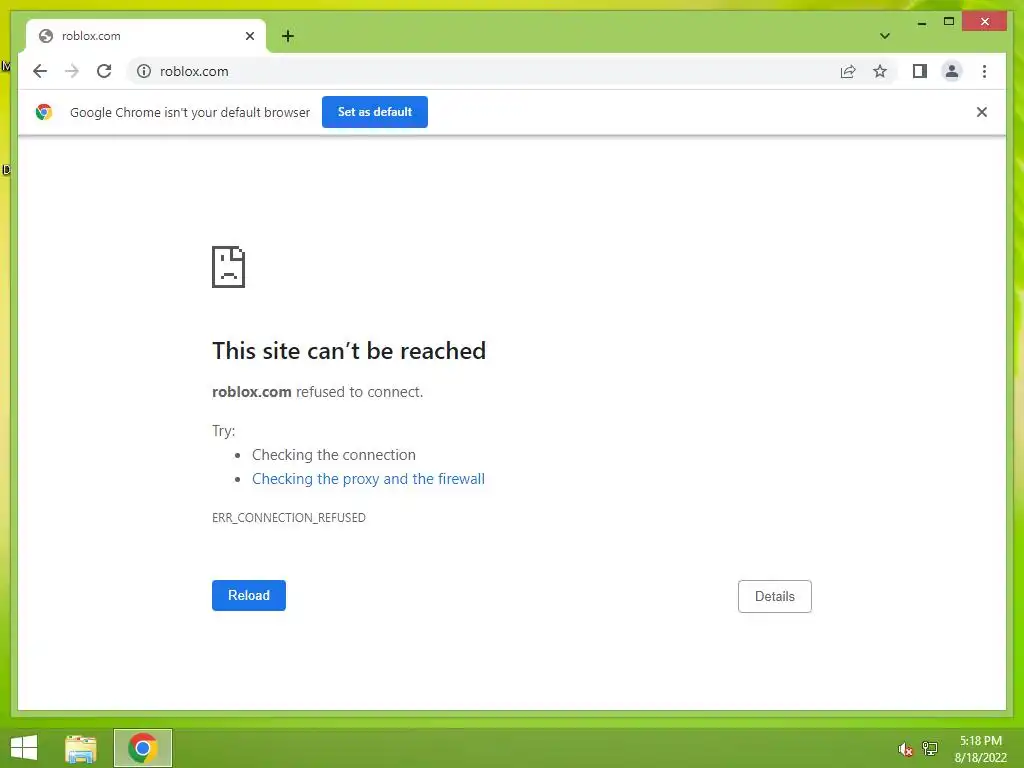
Task: Set Chrome as default browser
Action: tap(374, 112)
